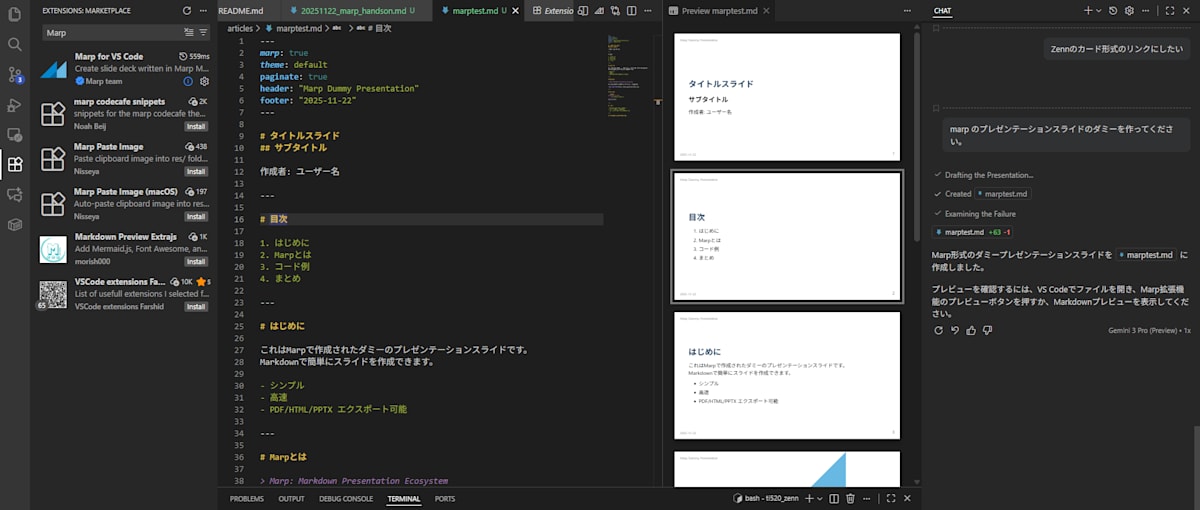Clear extensions search results
The image size is (1200, 510).
click(x=188, y=32)
